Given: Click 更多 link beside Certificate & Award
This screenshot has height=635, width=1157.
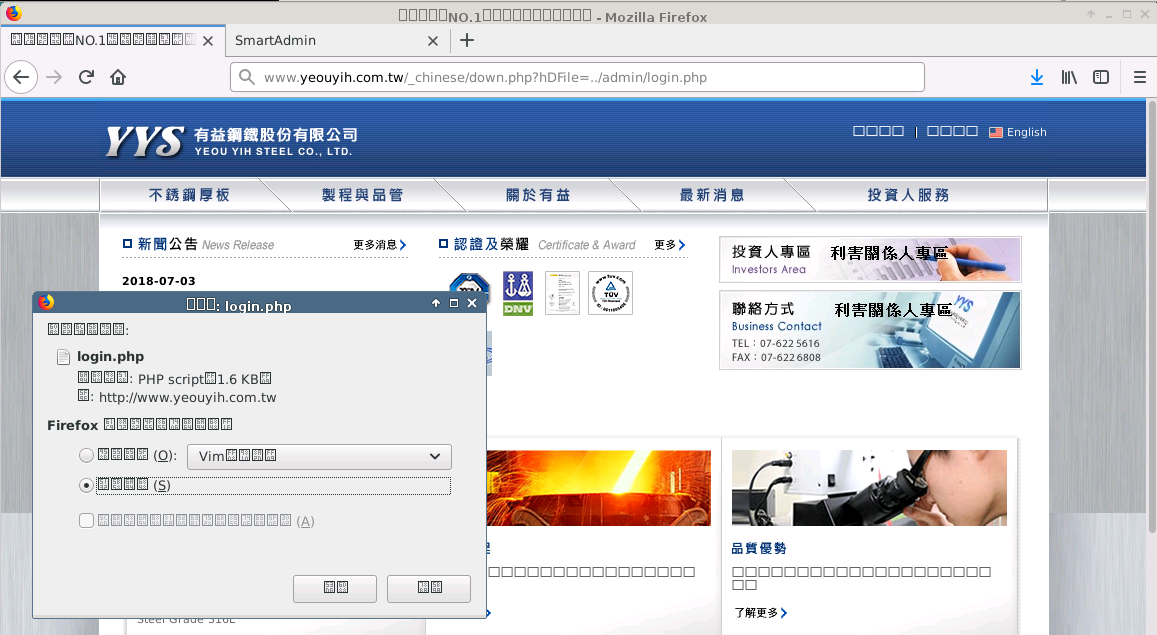Looking at the screenshot, I should coord(669,245).
